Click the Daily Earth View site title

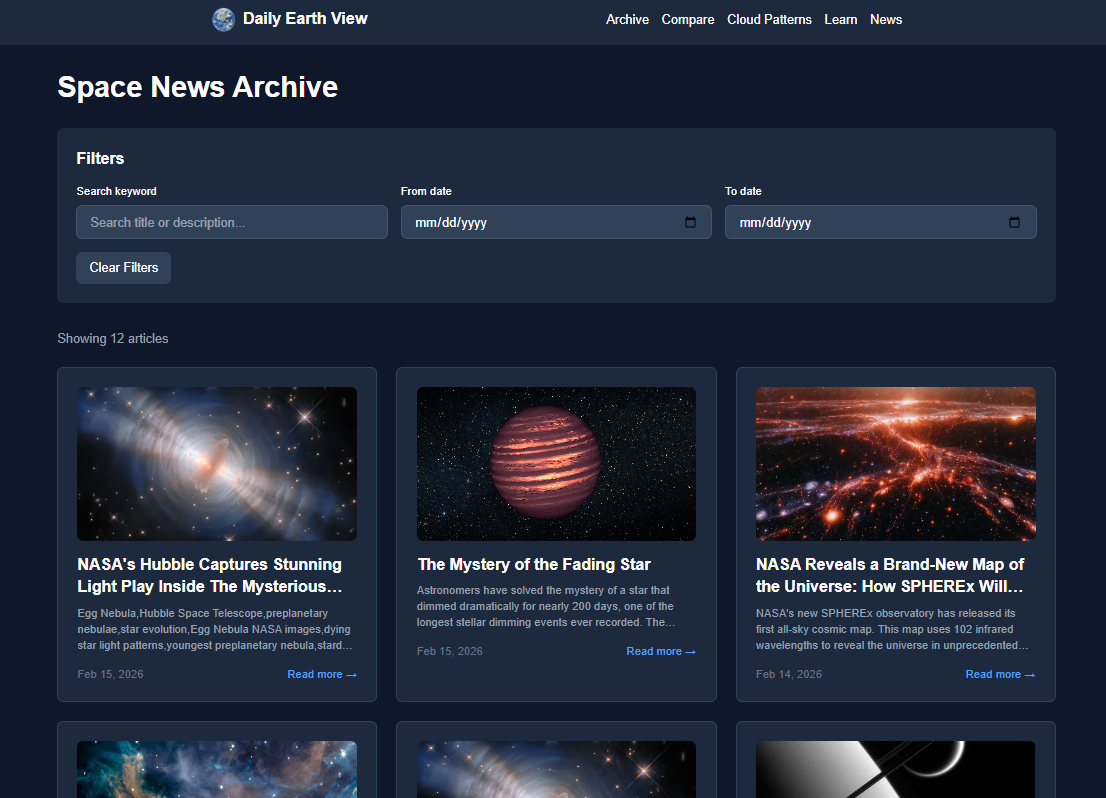[x=305, y=19]
